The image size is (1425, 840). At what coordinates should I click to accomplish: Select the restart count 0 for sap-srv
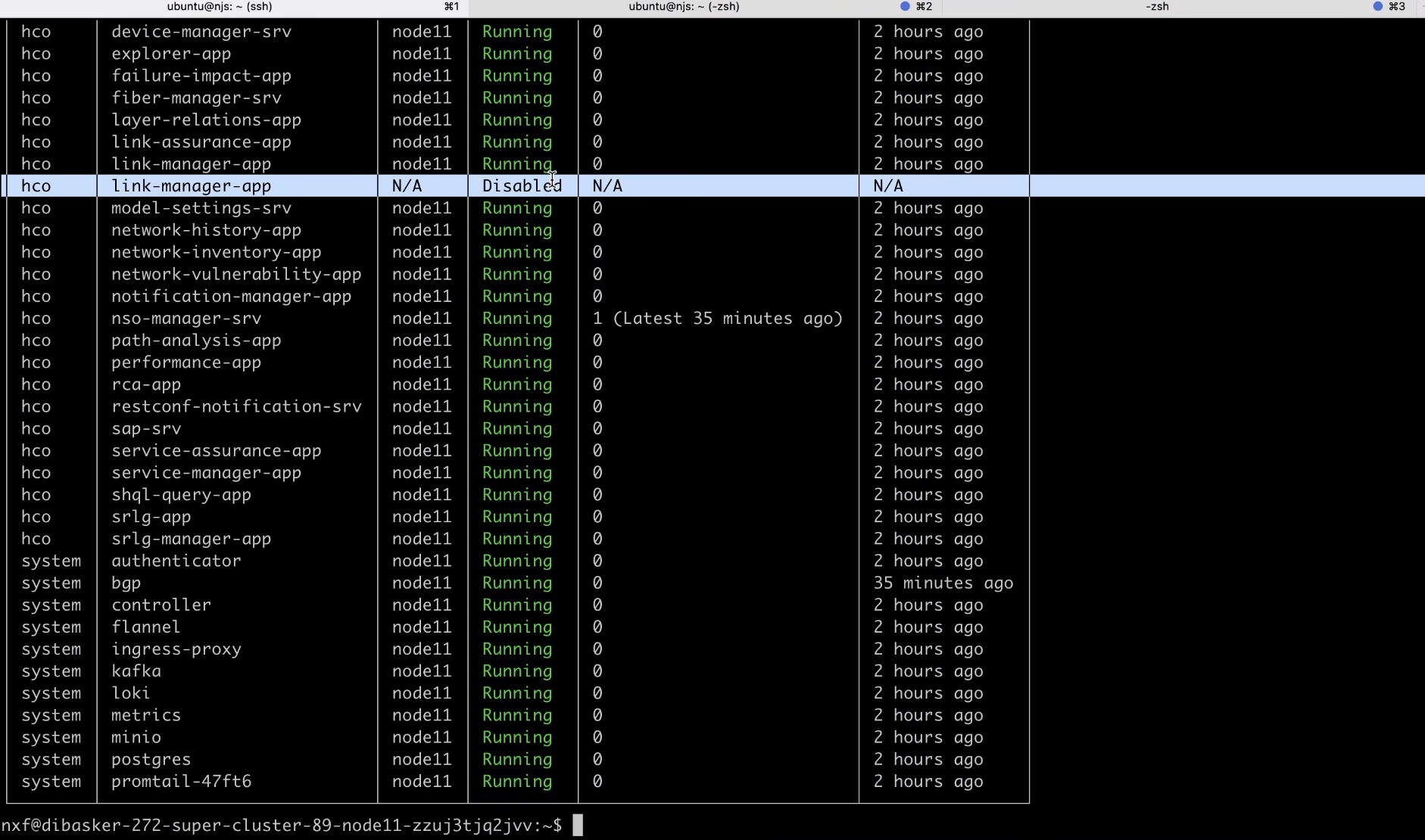pos(597,428)
